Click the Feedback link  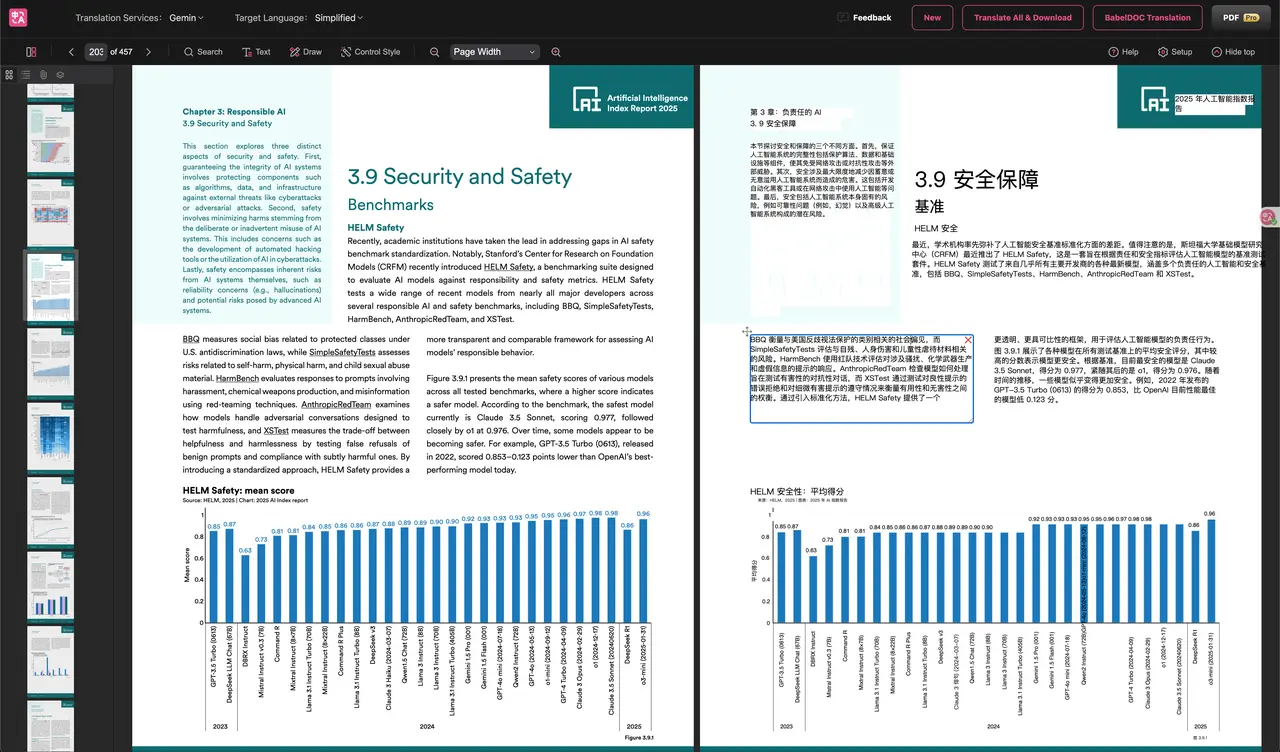(864, 18)
